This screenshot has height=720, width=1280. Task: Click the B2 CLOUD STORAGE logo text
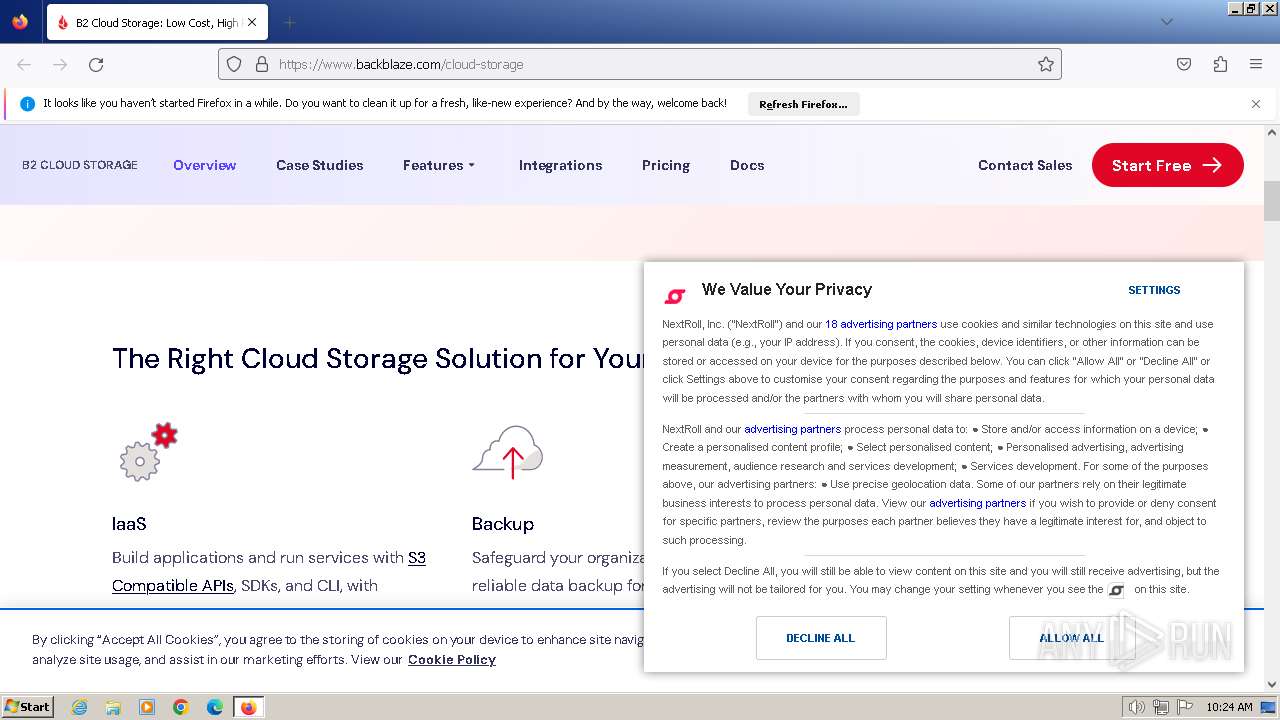coord(80,165)
